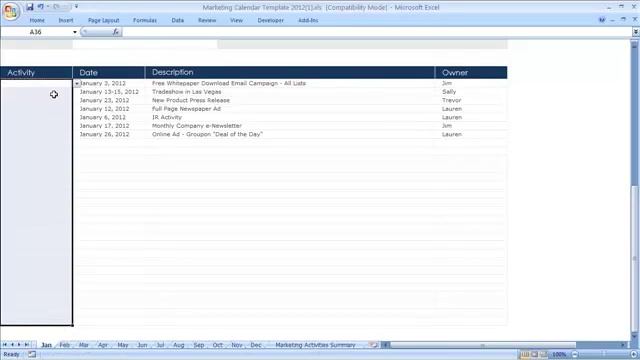Screen dimensions: 640x360
Task: Zoom out with the minus button
Action: (x=574, y=354)
